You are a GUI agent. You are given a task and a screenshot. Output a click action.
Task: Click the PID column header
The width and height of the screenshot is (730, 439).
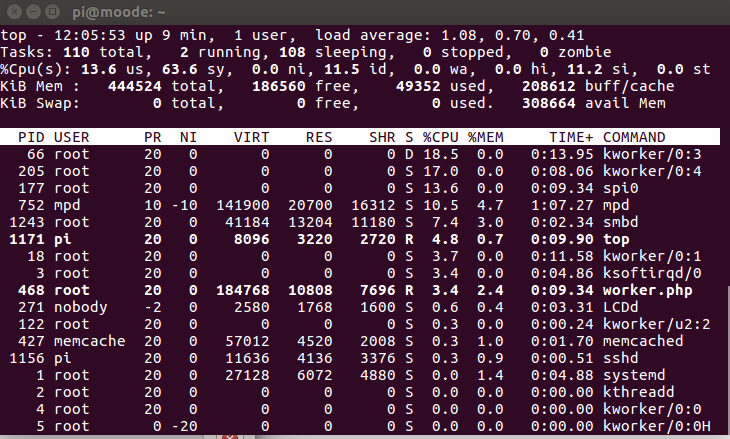(31, 137)
